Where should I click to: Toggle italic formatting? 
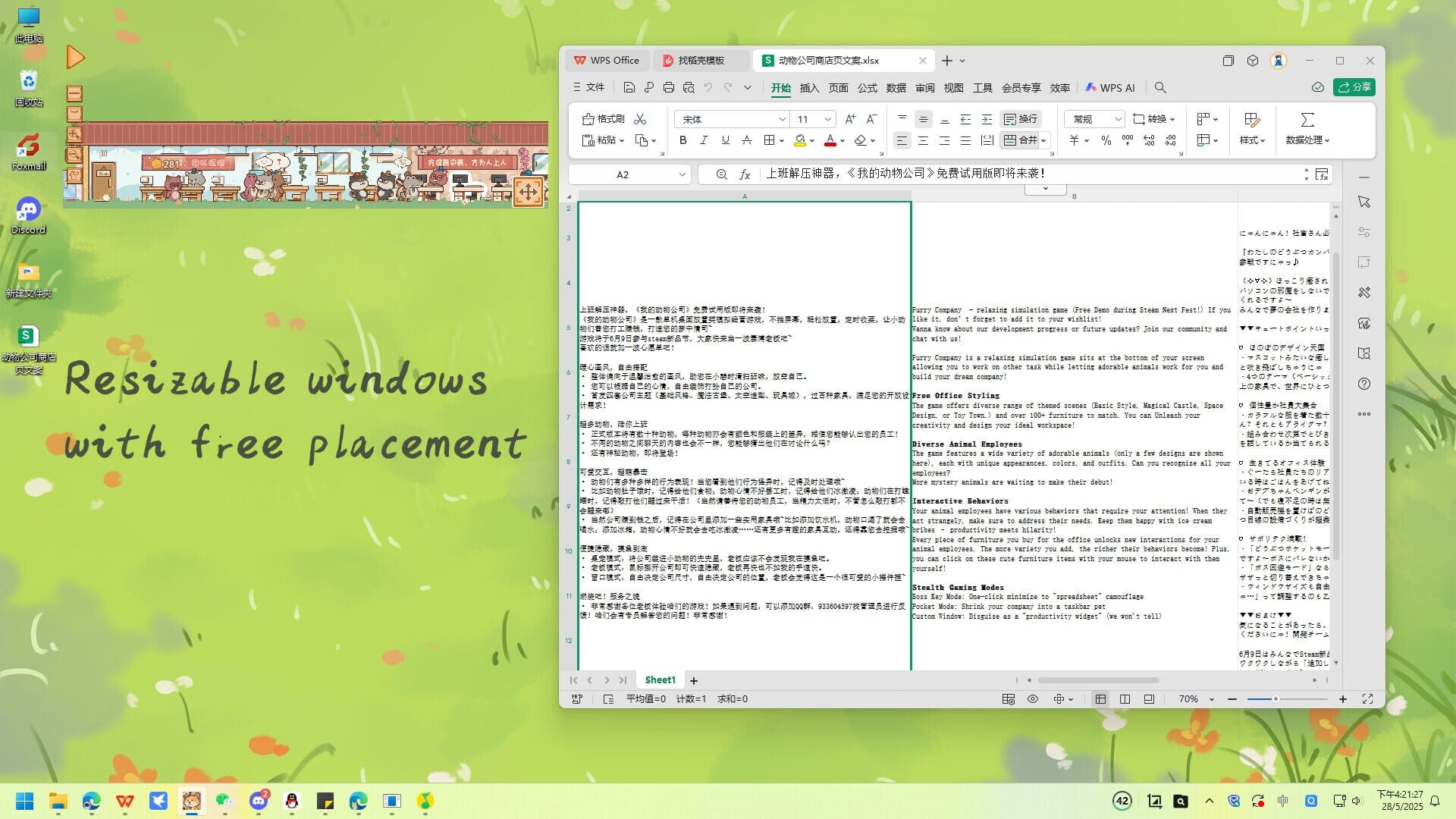(x=704, y=140)
